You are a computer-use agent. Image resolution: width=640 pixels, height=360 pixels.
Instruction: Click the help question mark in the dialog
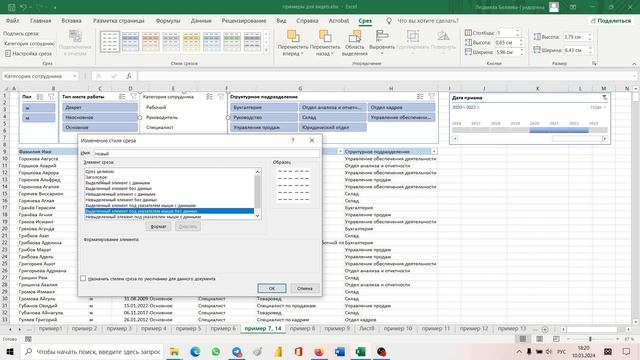point(293,140)
